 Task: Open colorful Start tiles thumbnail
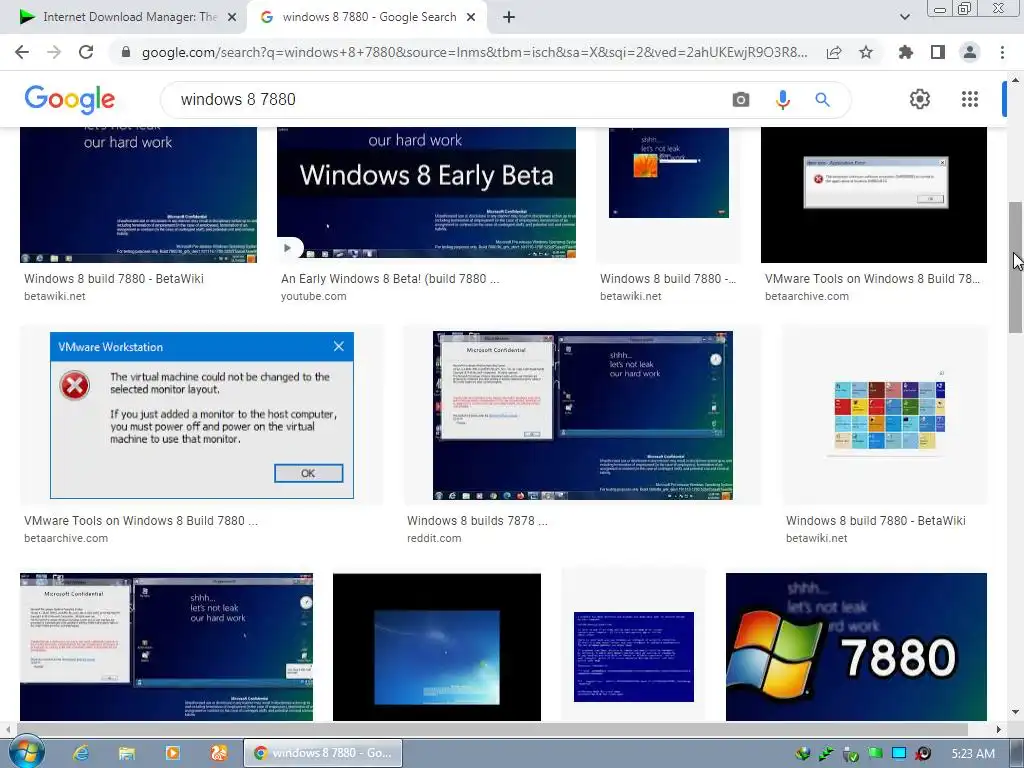[x=886, y=415]
